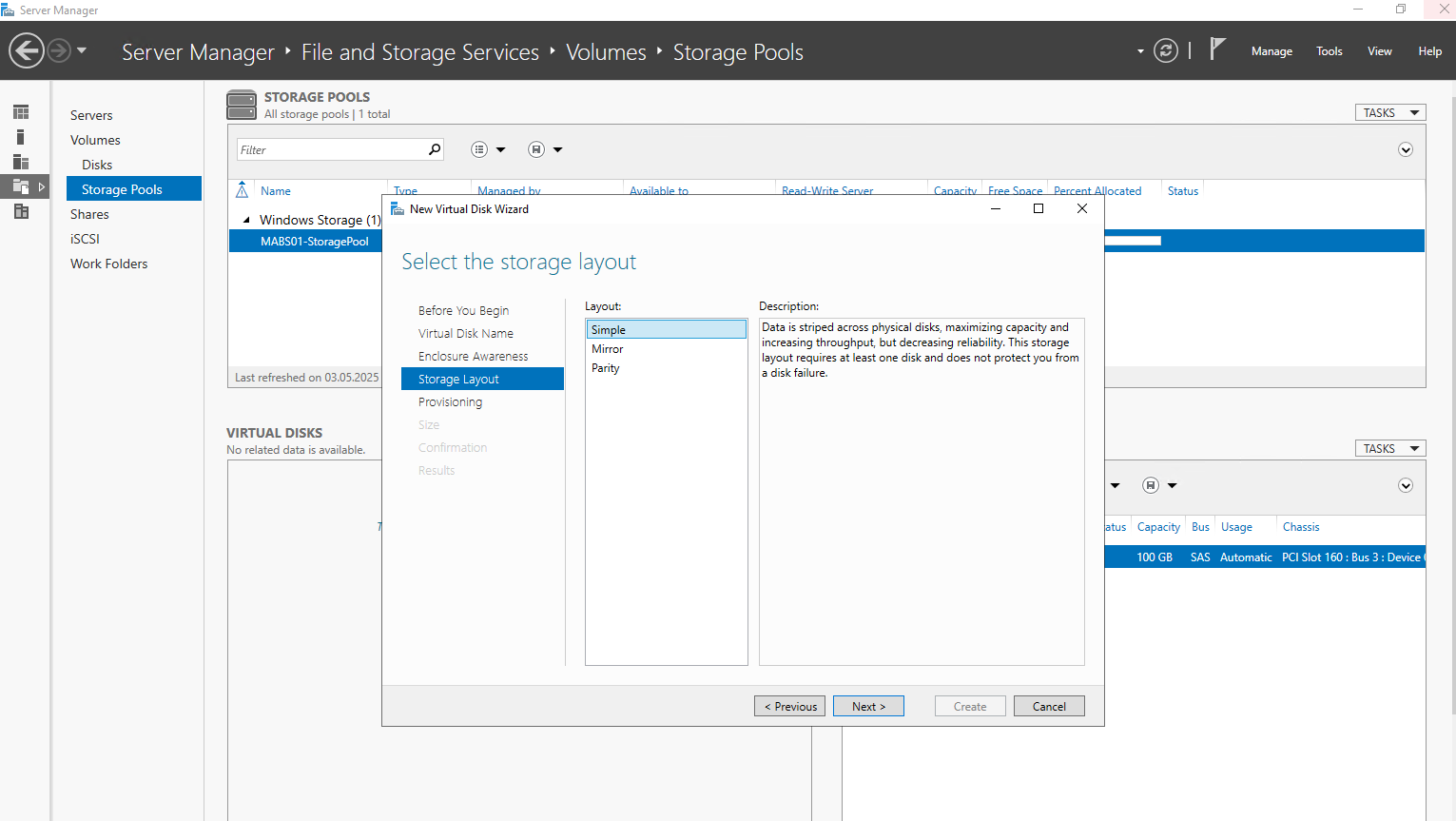This screenshot has height=821, width=1456.
Task: Open iSCSI in the sidebar
Action: click(85, 239)
